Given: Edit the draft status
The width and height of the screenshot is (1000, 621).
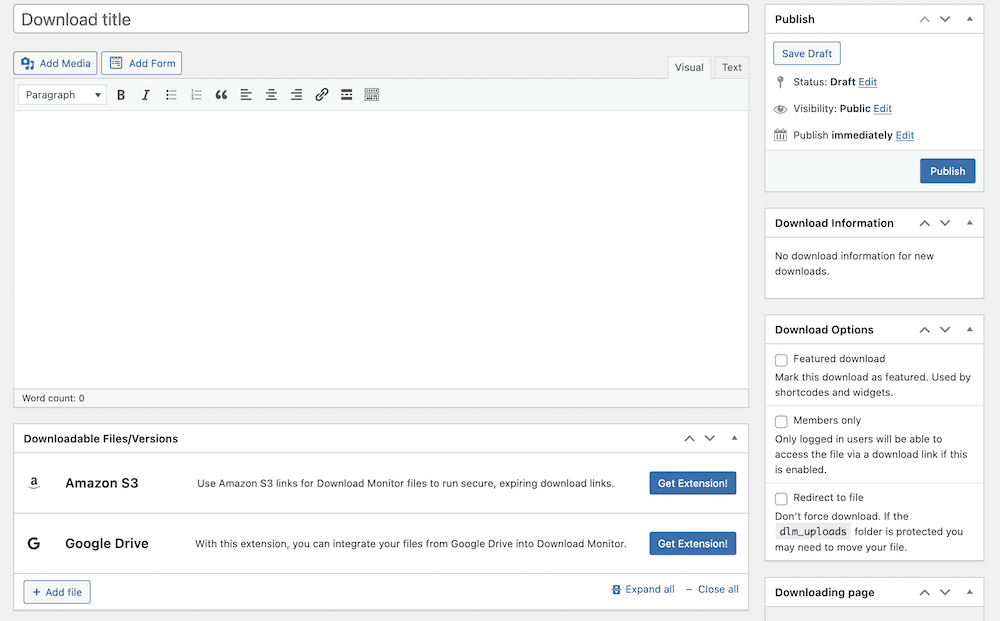Looking at the screenshot, I should pyautogui.click(x=867, y=82).
